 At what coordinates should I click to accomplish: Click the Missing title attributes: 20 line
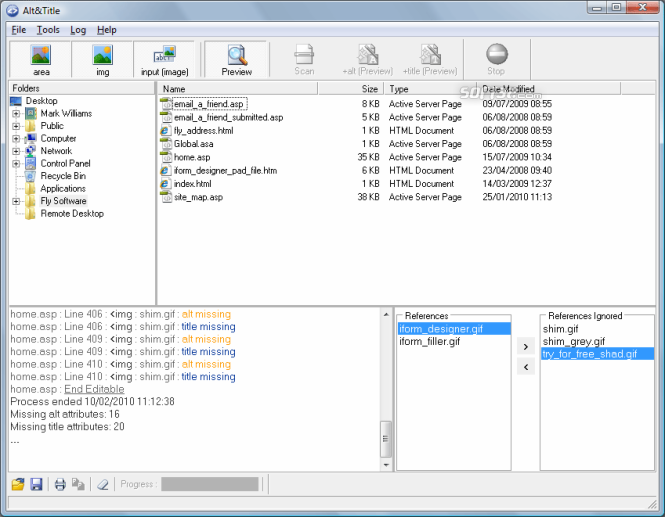point(67,426)
